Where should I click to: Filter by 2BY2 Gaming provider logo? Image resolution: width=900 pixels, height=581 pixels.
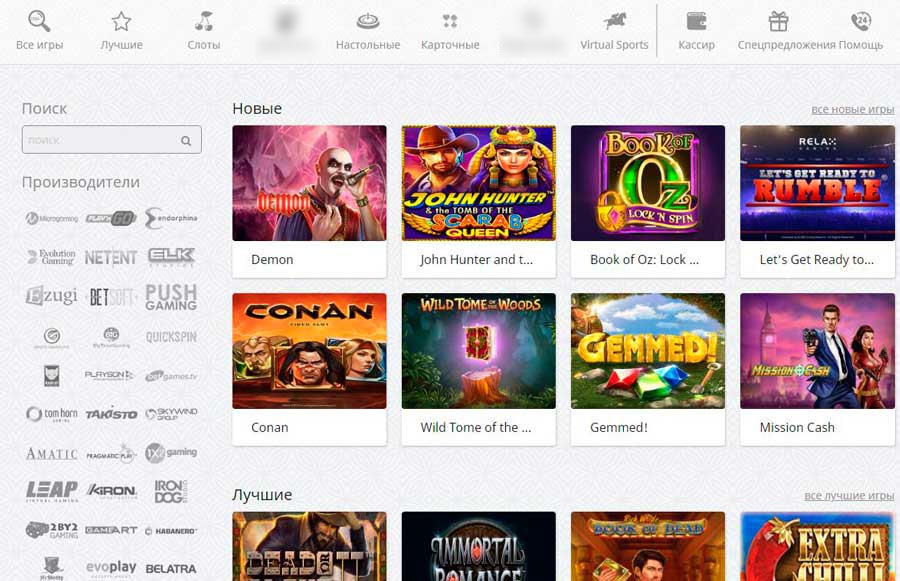[52, 530]
